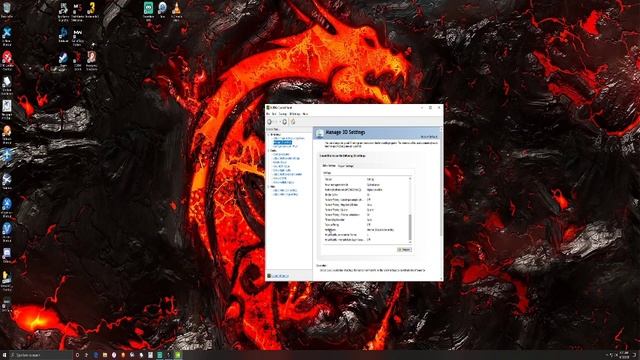Click settings list scroll up arrow

click(x=410, y=179)
